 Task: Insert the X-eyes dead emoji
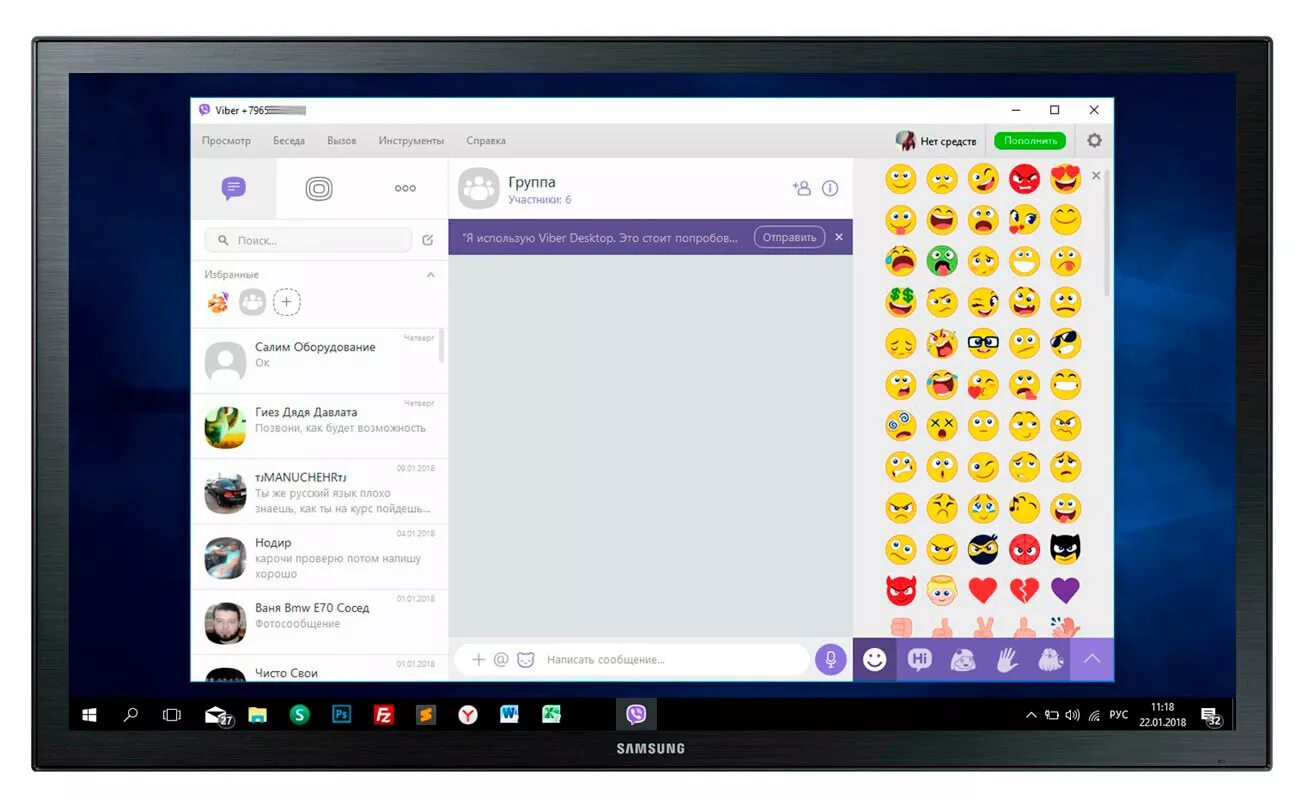pyautogui.click(x=941, y=425)
